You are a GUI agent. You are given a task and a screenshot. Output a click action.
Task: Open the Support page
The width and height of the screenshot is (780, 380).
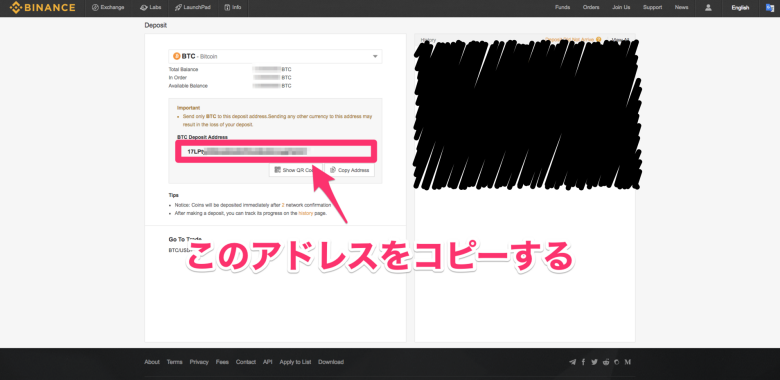(x=652, y=7)
